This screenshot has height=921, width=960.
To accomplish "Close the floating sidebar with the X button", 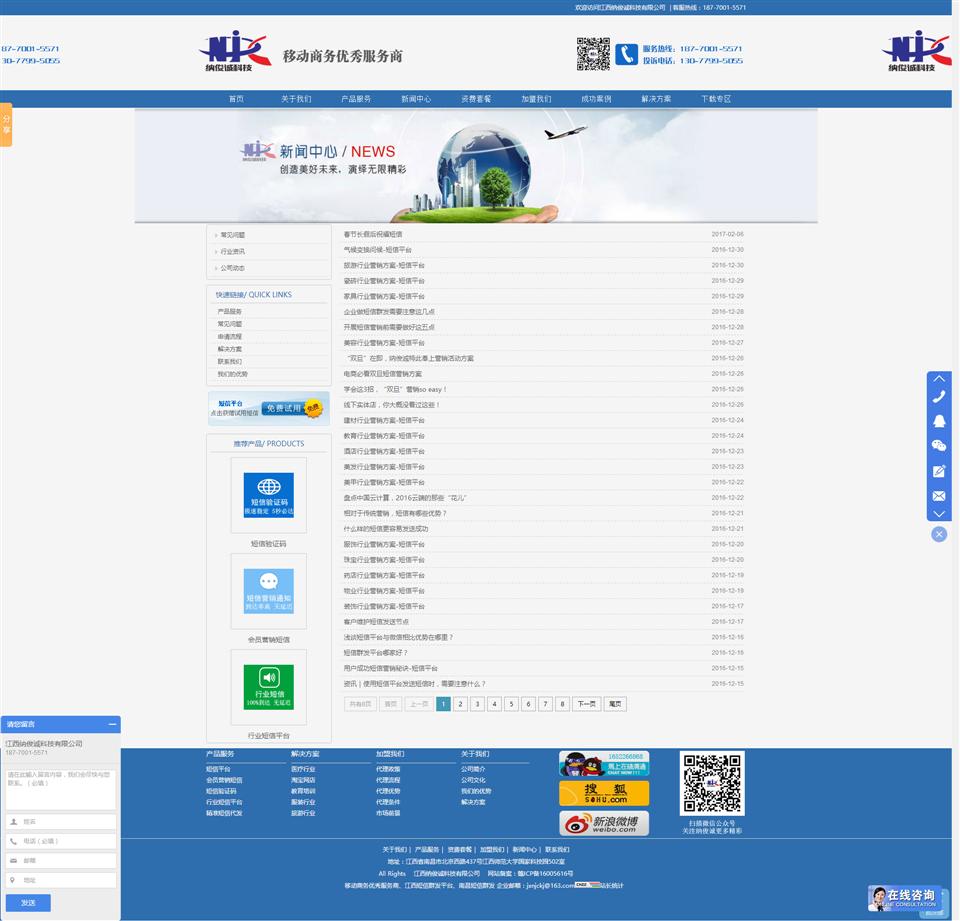I will [939, 534].
